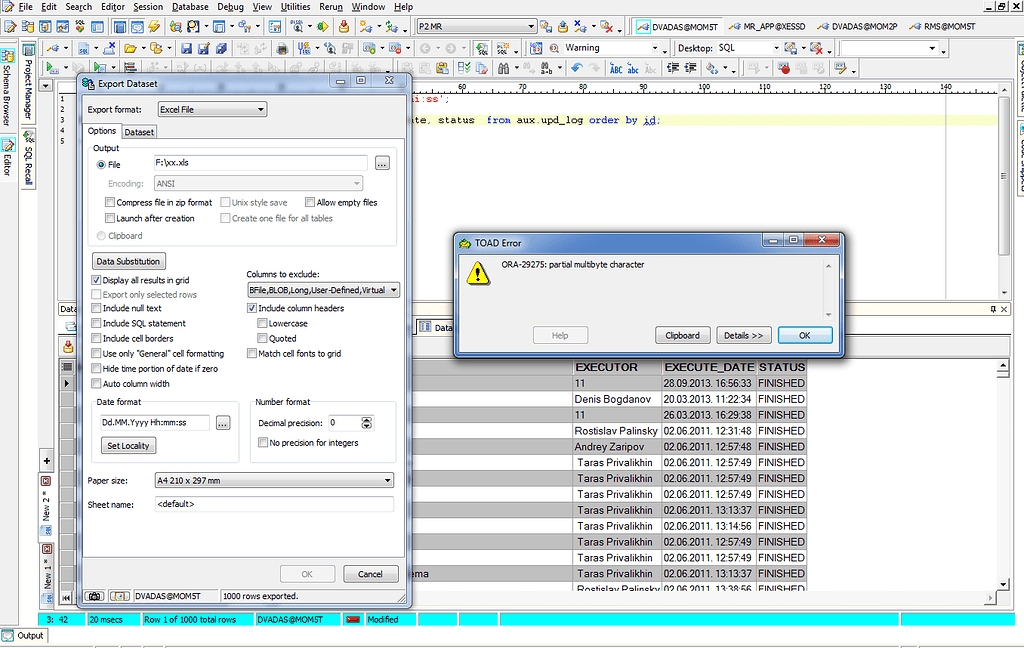1024x648 pixels.
Task: Click the export File path field showing F:\xx.xls
Action: [x=260, y=164]
